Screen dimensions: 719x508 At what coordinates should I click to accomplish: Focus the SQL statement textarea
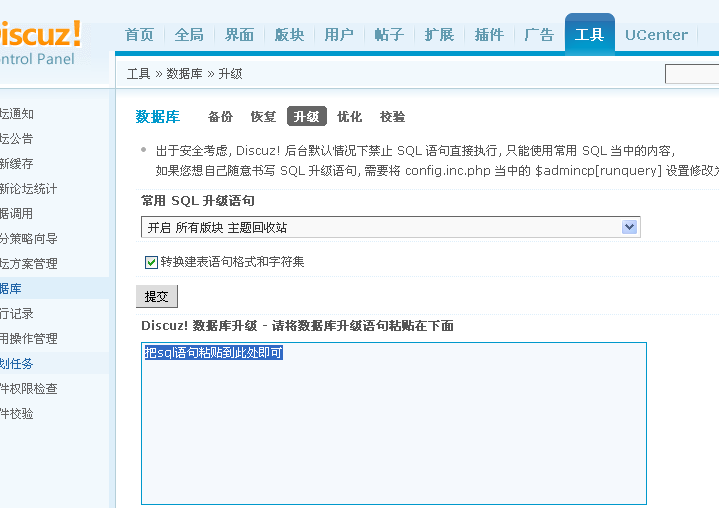[x=394, y=423]
